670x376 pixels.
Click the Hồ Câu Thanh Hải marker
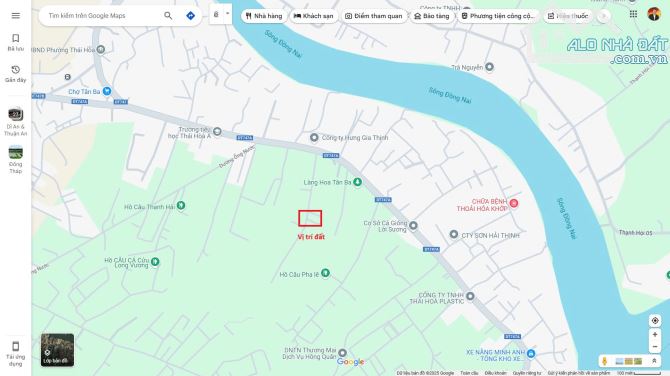[x=181, y=206]
